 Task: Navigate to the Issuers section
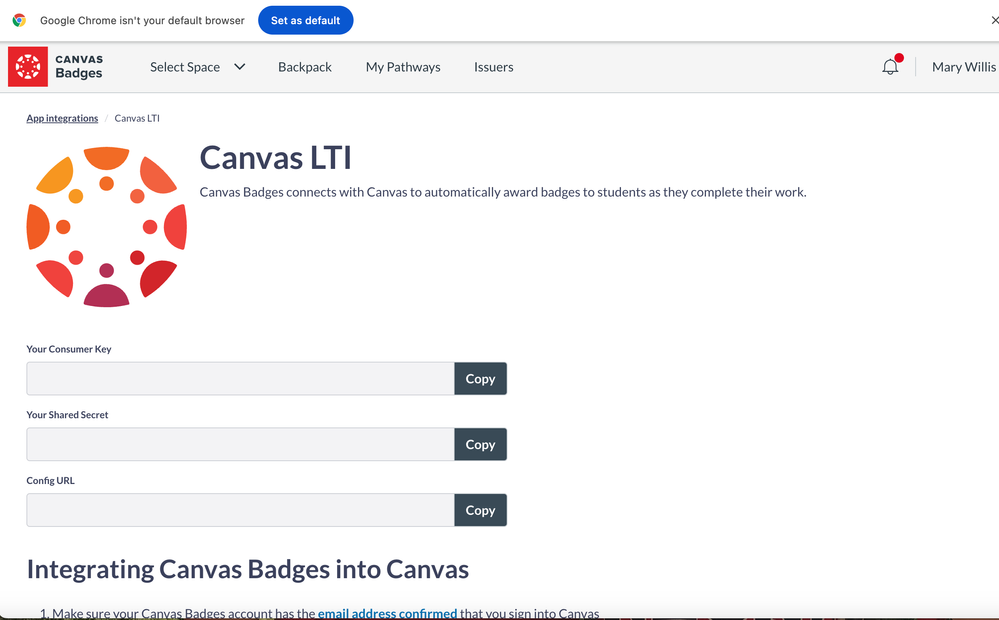point(493,67)
